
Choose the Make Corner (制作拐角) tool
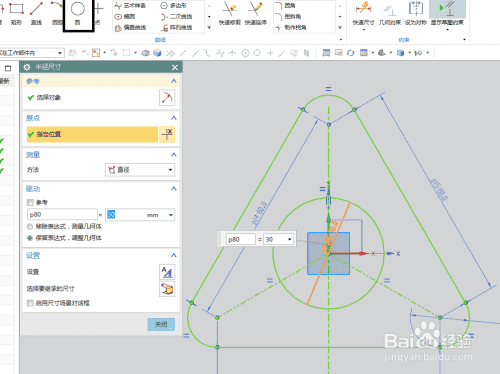(291, 28)
